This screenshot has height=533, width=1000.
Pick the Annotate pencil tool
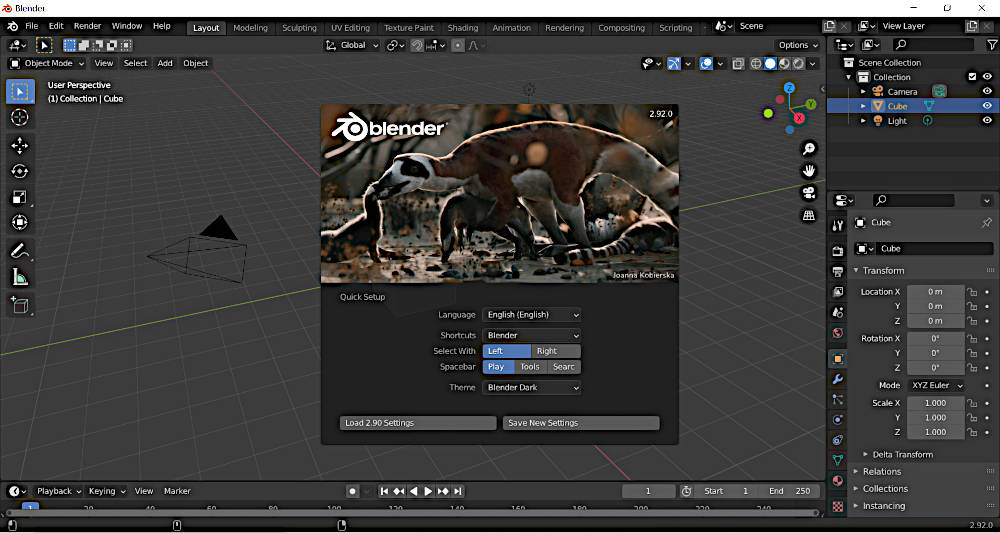click(19, 250)
